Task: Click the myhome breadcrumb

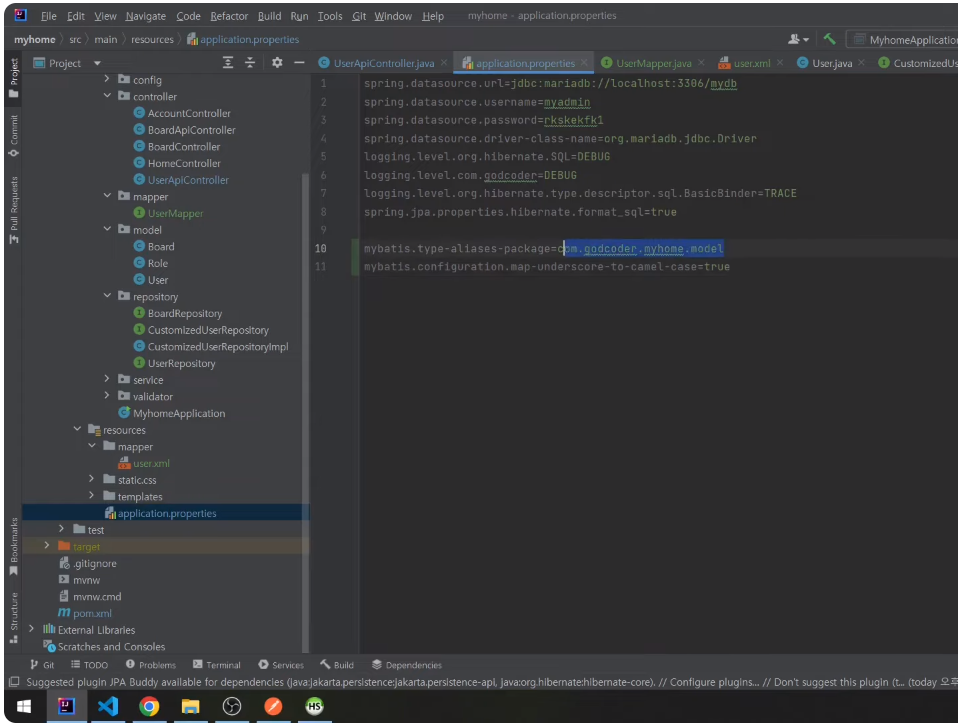Action: click(x=35, y=40)
